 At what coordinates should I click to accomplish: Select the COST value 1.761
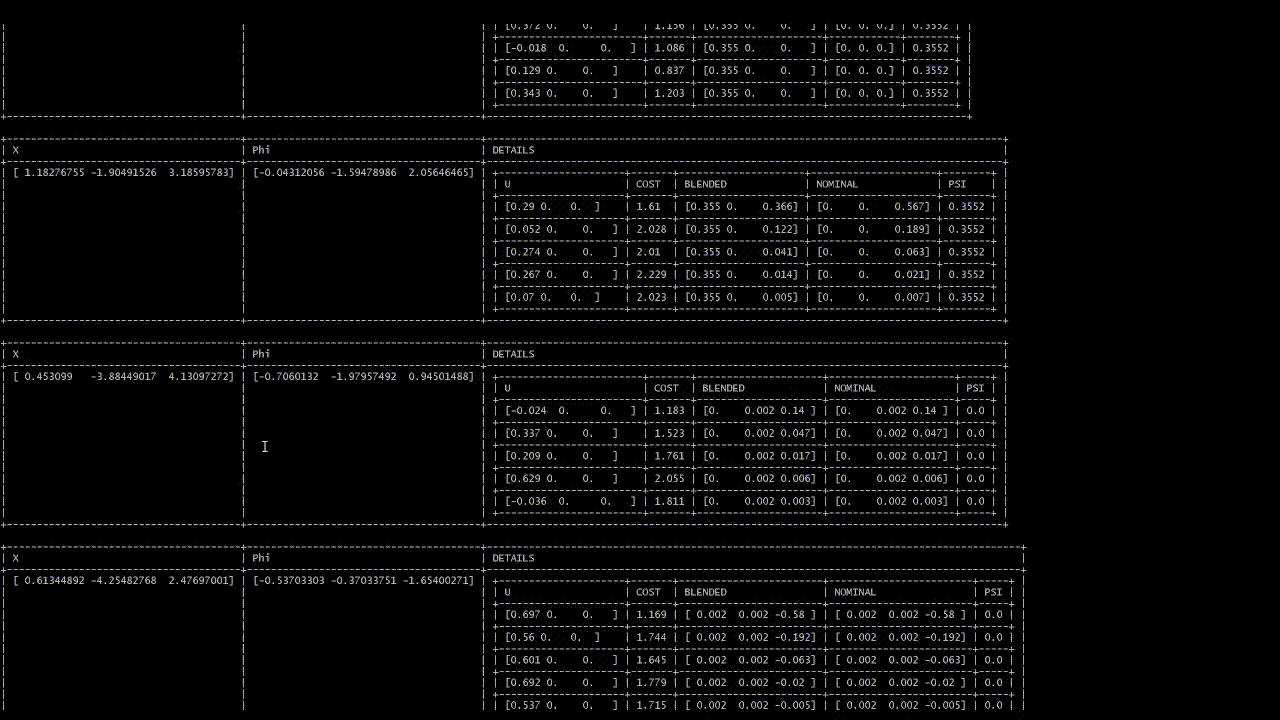pyautogui.click(x=669, y=456)
